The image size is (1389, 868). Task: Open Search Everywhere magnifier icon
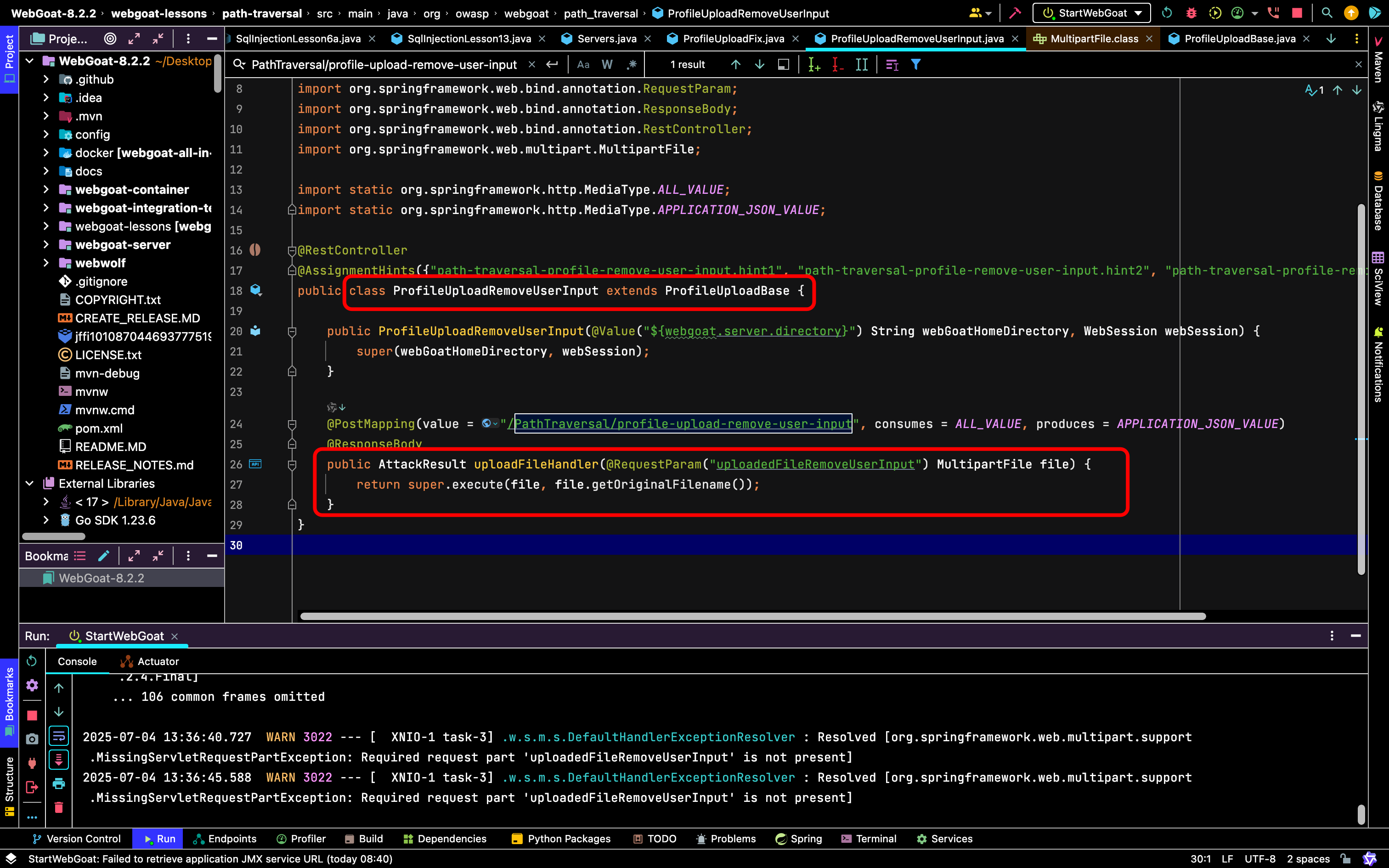[x=1327, y=13]
